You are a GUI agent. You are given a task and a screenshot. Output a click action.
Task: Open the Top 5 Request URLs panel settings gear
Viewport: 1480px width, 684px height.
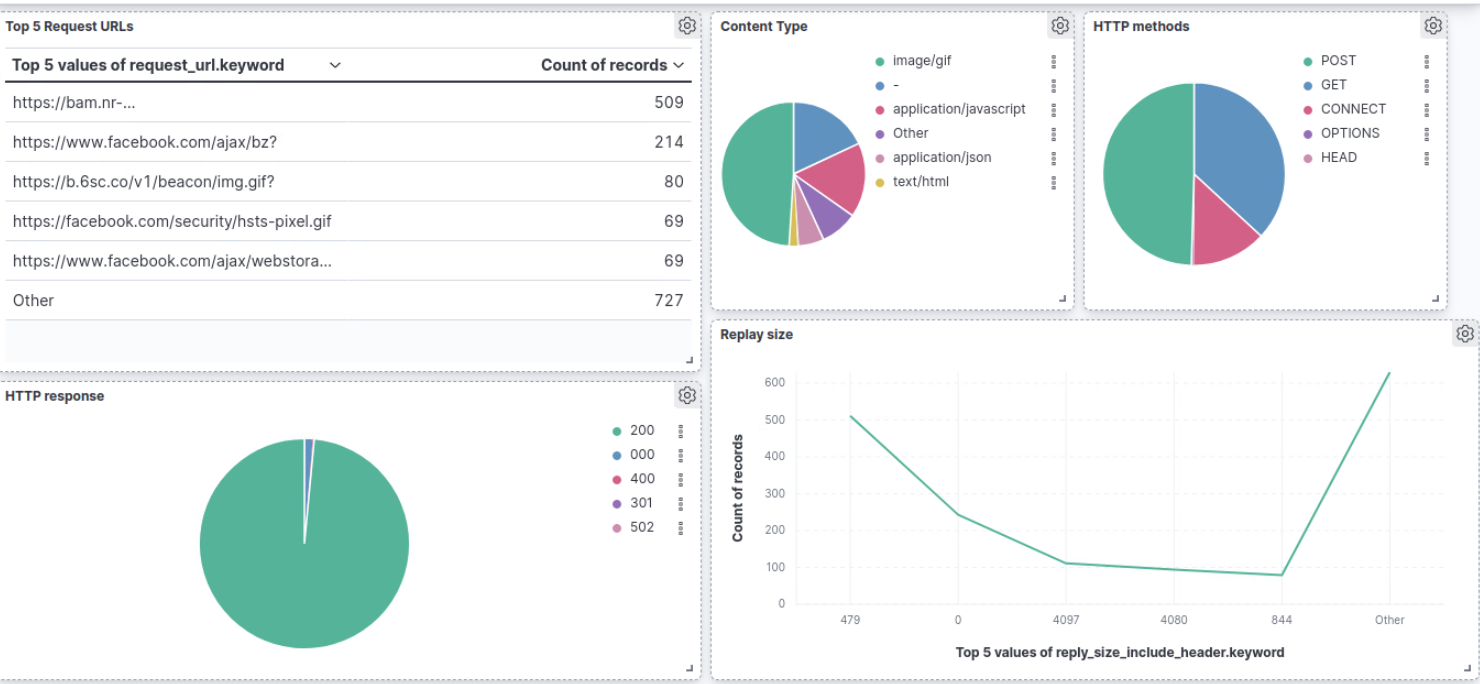(x=687, y=25)
